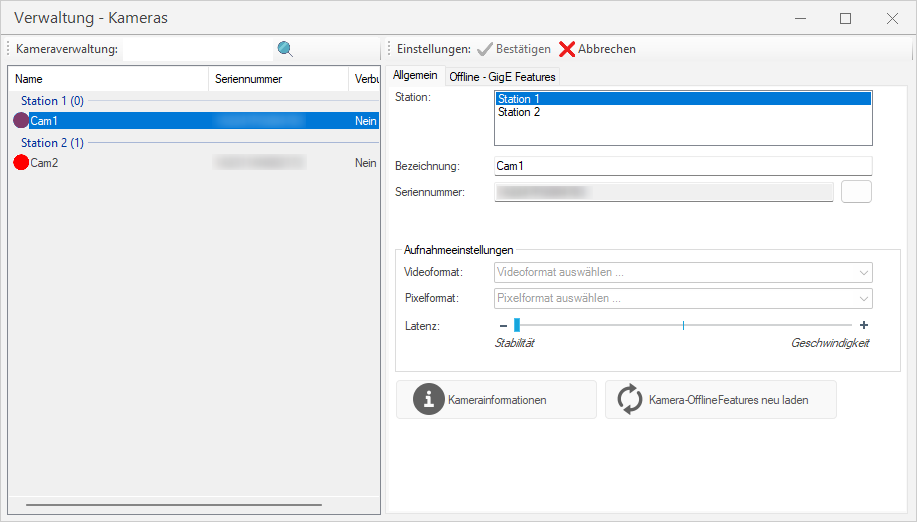The height and width of the screenshot is (522, 917).
Task: Click the Kamerainformationen info icon
Action: [x=428, y=399]
